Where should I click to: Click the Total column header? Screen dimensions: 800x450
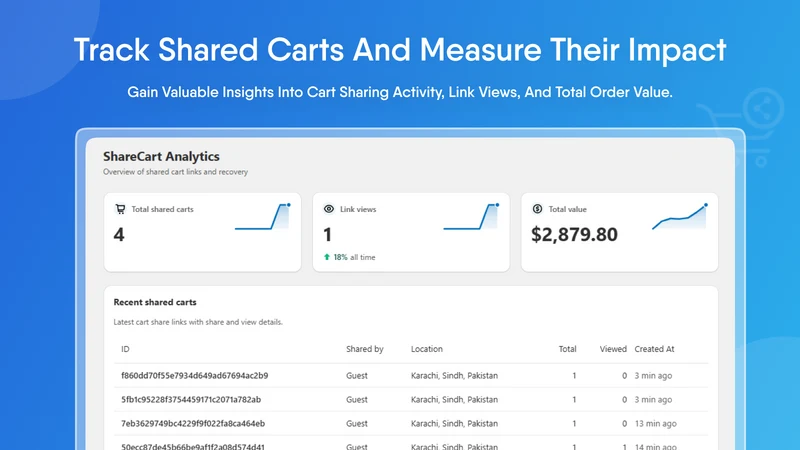pyautogui.click(x=567, y=349)
